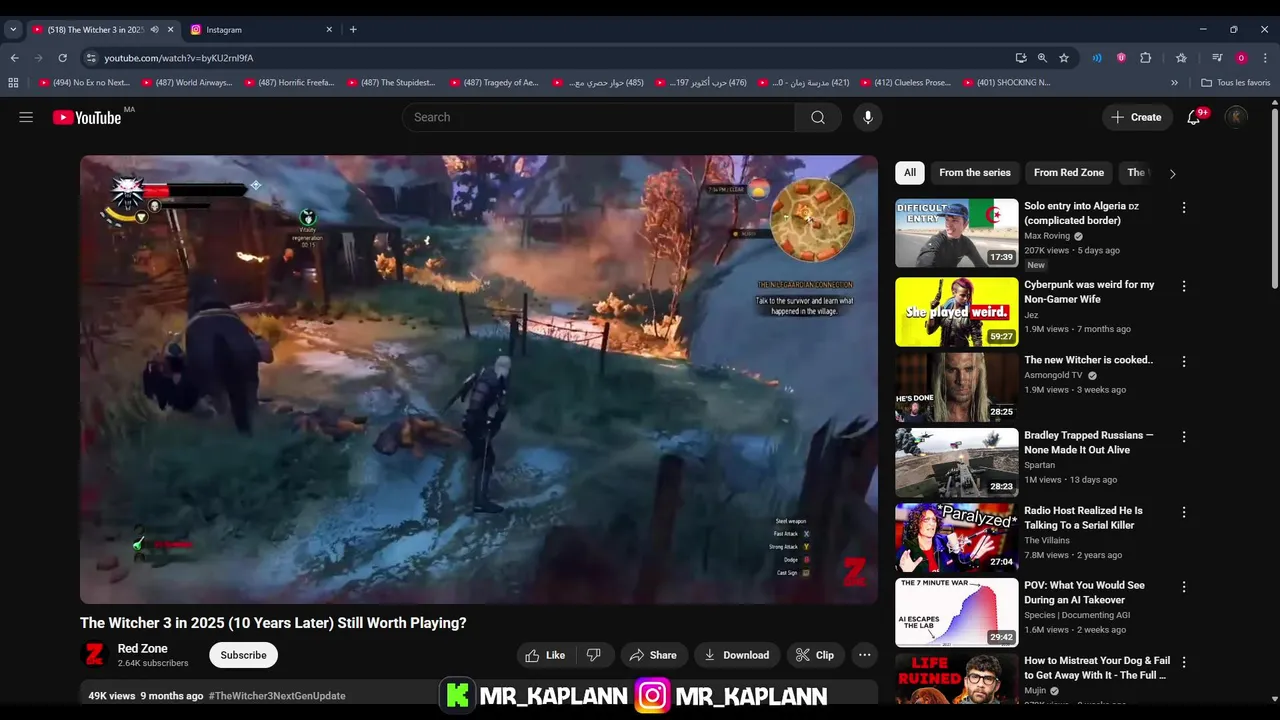Screen dimensions: 1280x720
Task: Select the From the series chip
Action: tap(975, 173)
